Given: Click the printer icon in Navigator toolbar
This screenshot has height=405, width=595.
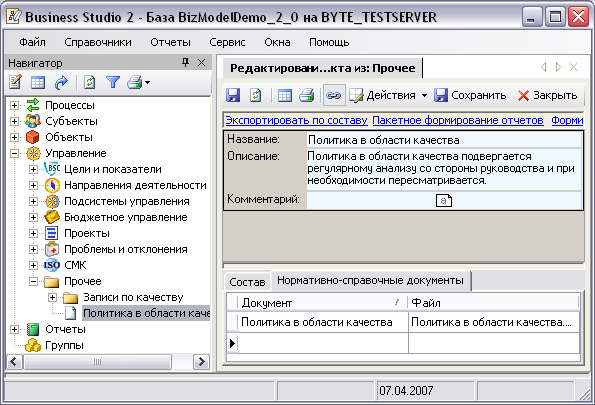Looking at the screenshot, I should 135,82.
